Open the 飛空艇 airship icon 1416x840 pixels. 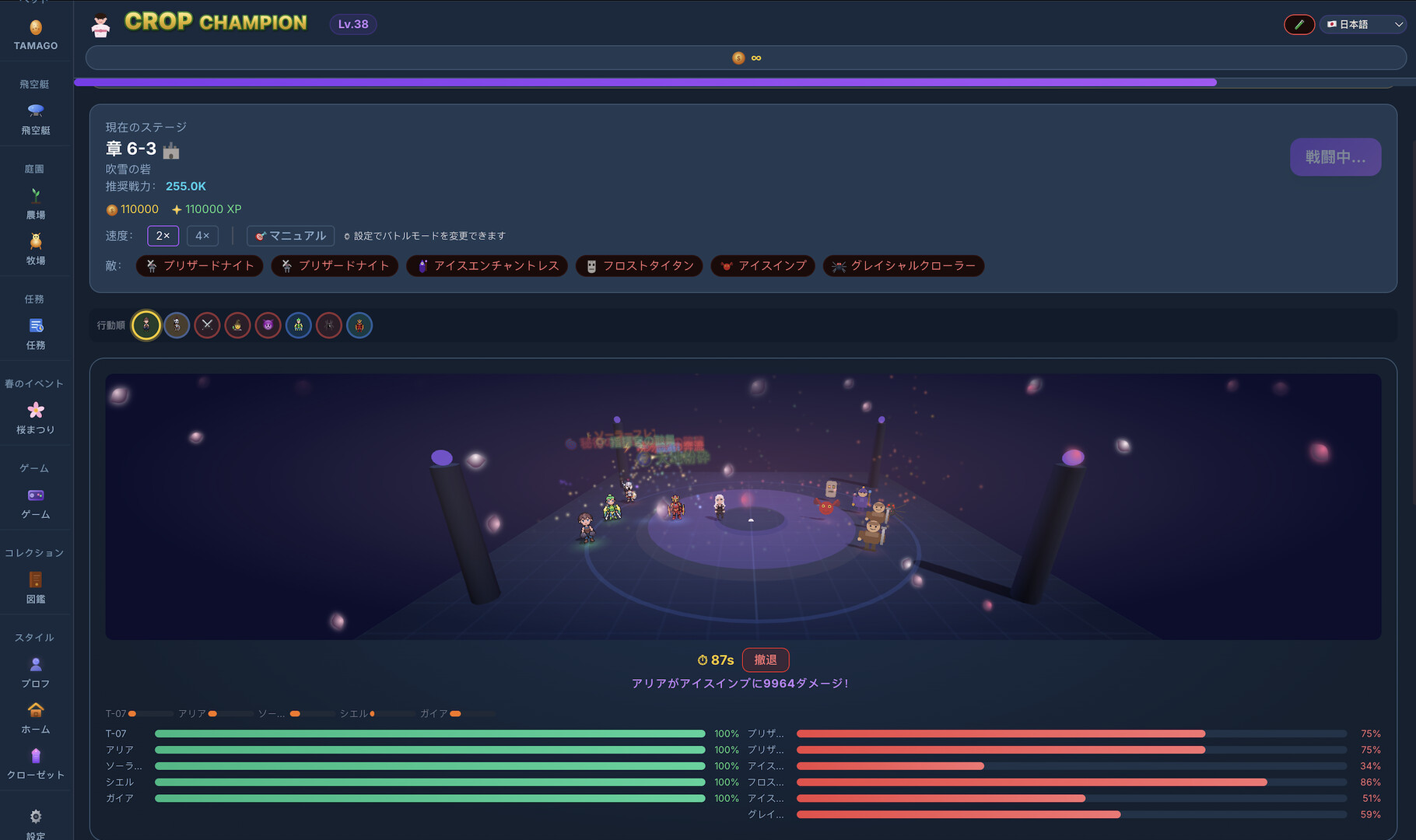tap(36, 111)
